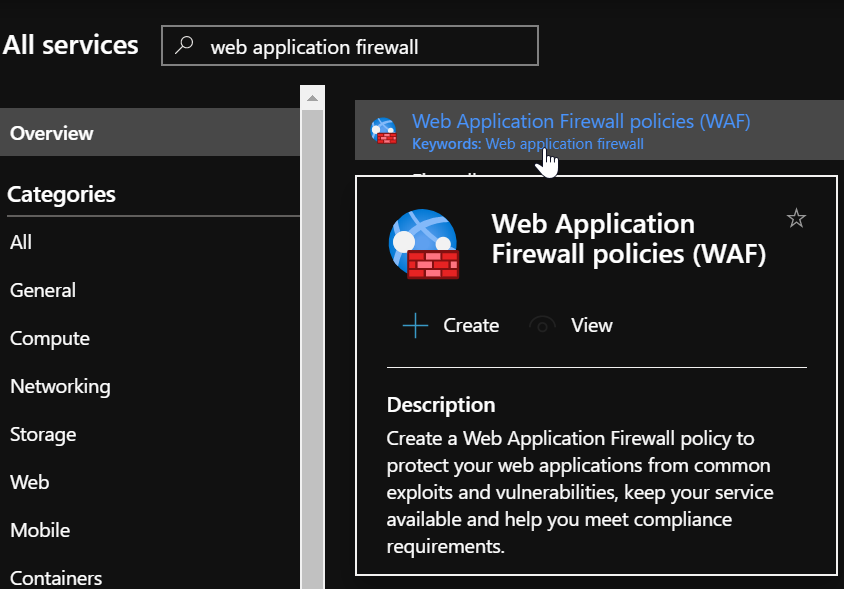Select the All category
Viewport: 844px width, 589px height.
coord(21,242)
